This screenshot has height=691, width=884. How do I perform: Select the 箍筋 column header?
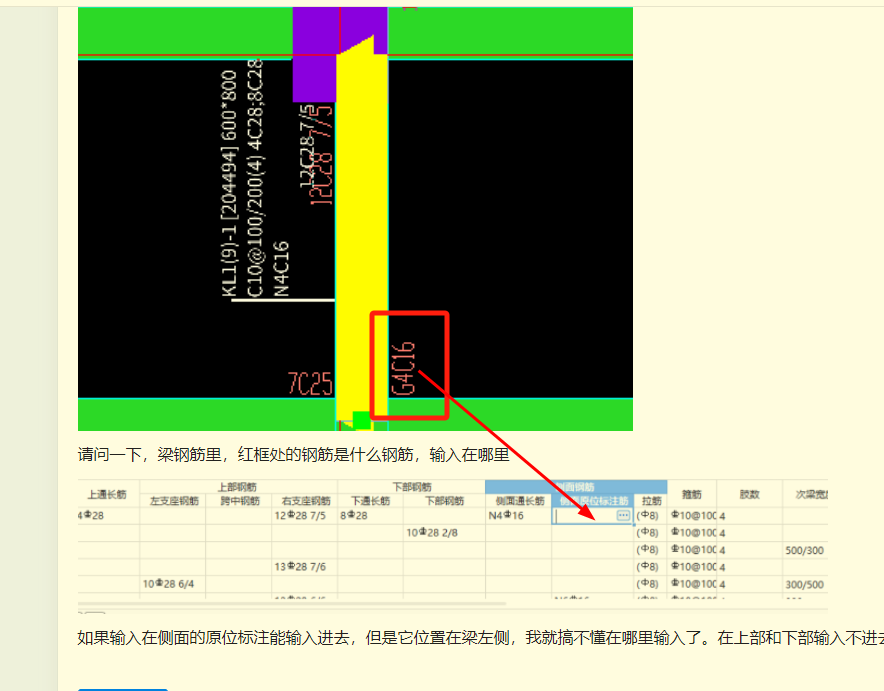[692, 494]
